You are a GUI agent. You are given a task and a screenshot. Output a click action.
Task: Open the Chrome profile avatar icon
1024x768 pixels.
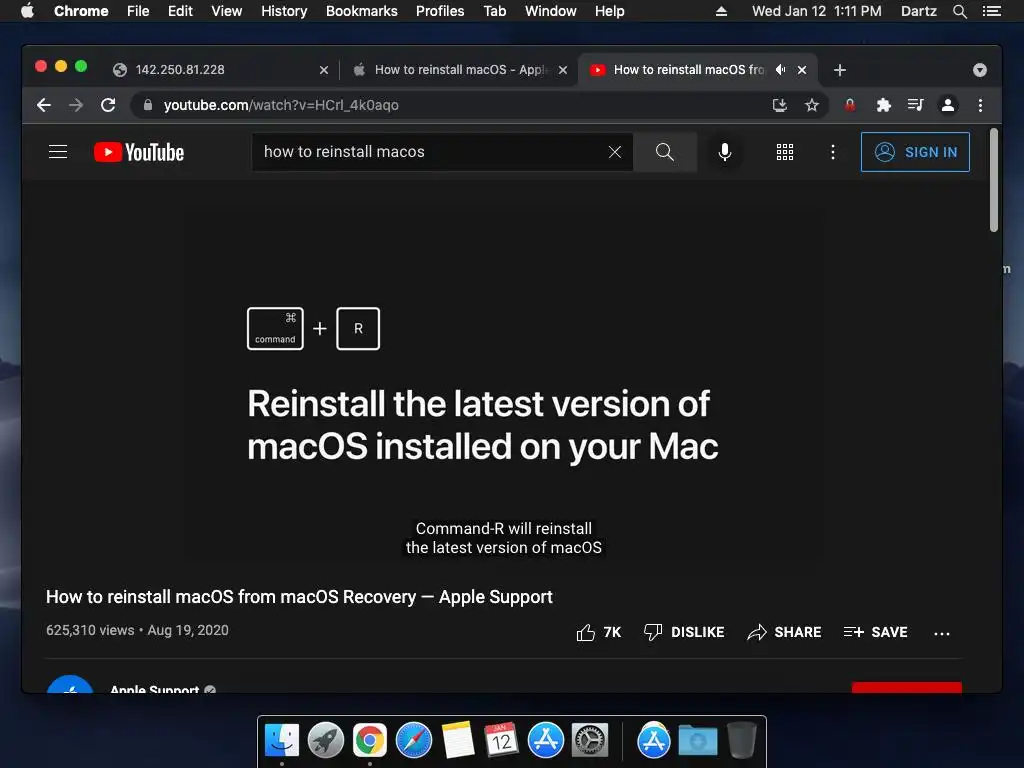click(948, 105)
